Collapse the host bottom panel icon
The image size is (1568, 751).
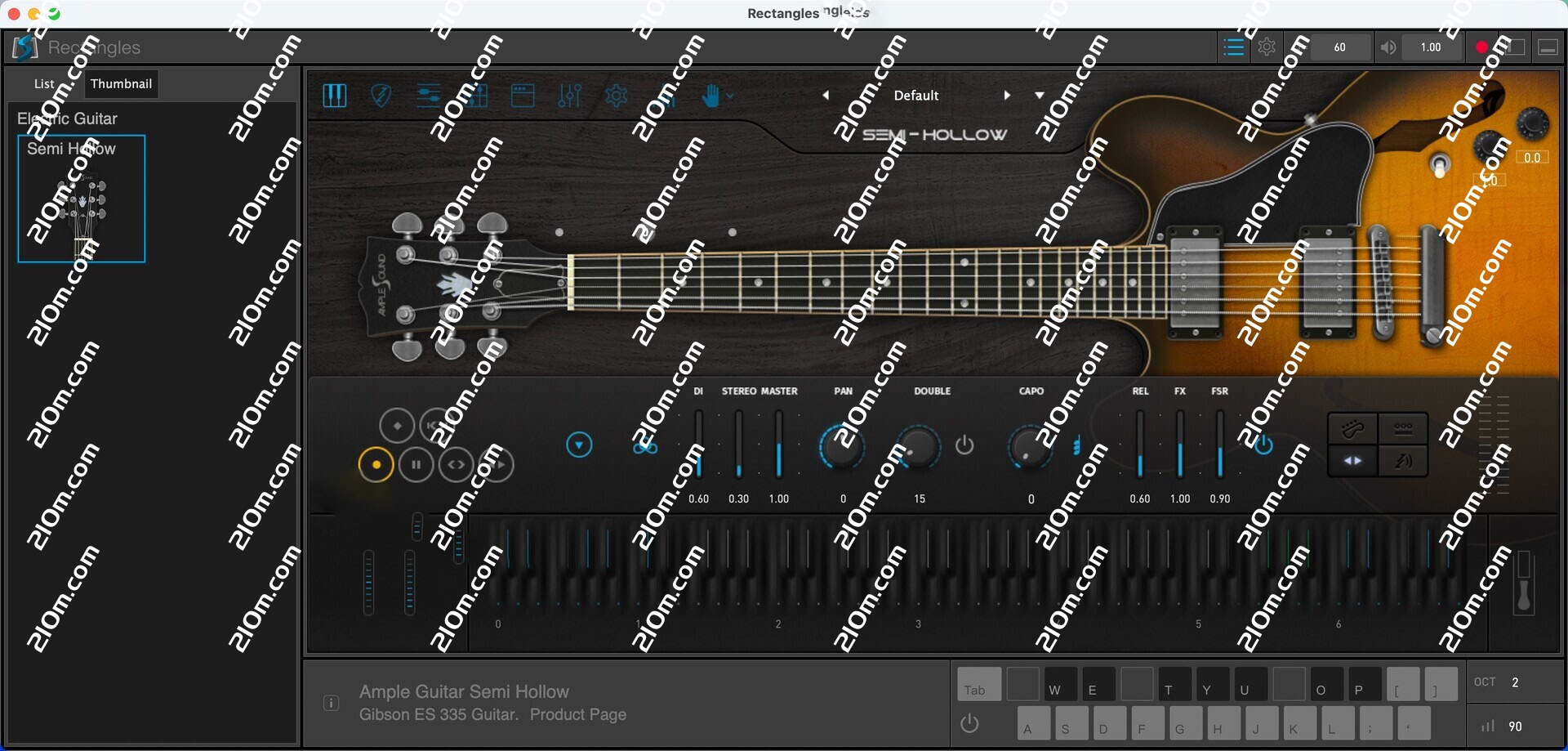[x=1548, y=47]
